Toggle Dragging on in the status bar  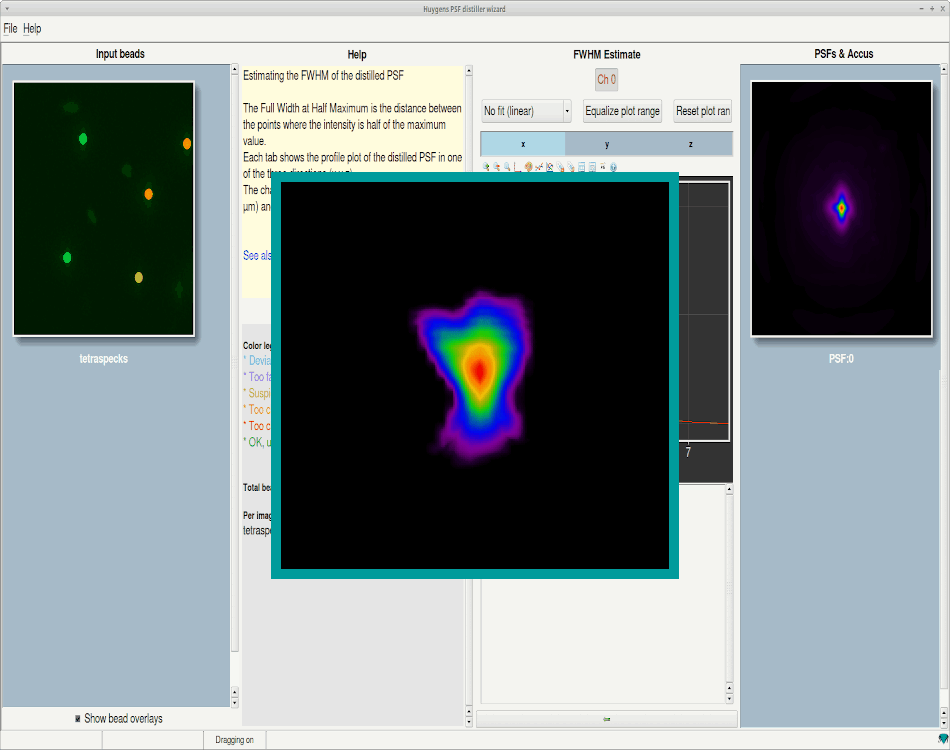pyautogui.click(x=234, y=740)
